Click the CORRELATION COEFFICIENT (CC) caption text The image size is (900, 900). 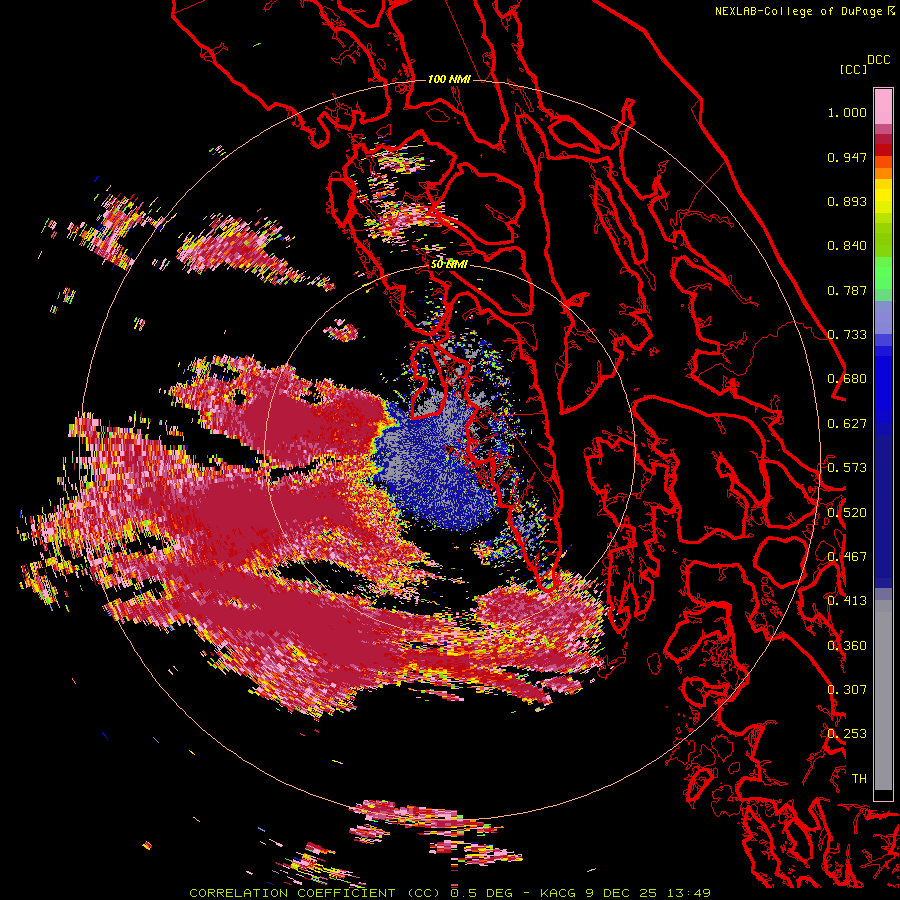click(315, 893)
